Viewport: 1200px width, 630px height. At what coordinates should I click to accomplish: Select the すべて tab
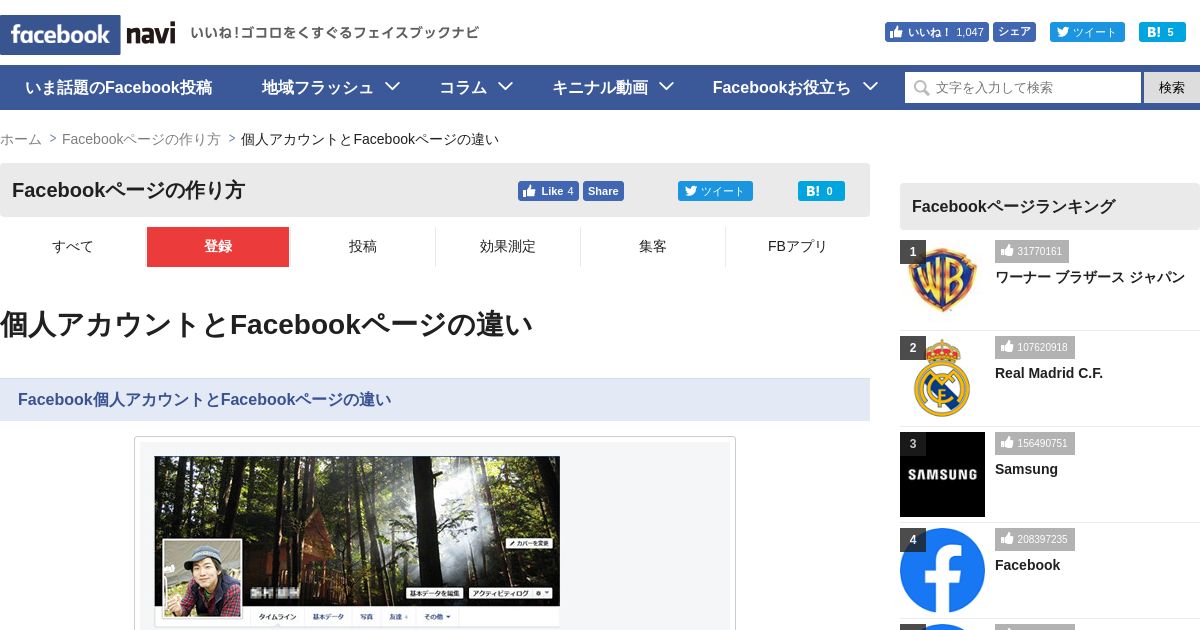coord(73,247)
